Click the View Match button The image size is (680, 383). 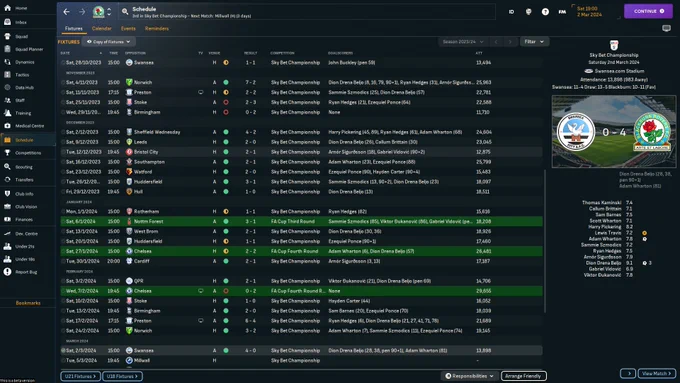coord(656,373)
